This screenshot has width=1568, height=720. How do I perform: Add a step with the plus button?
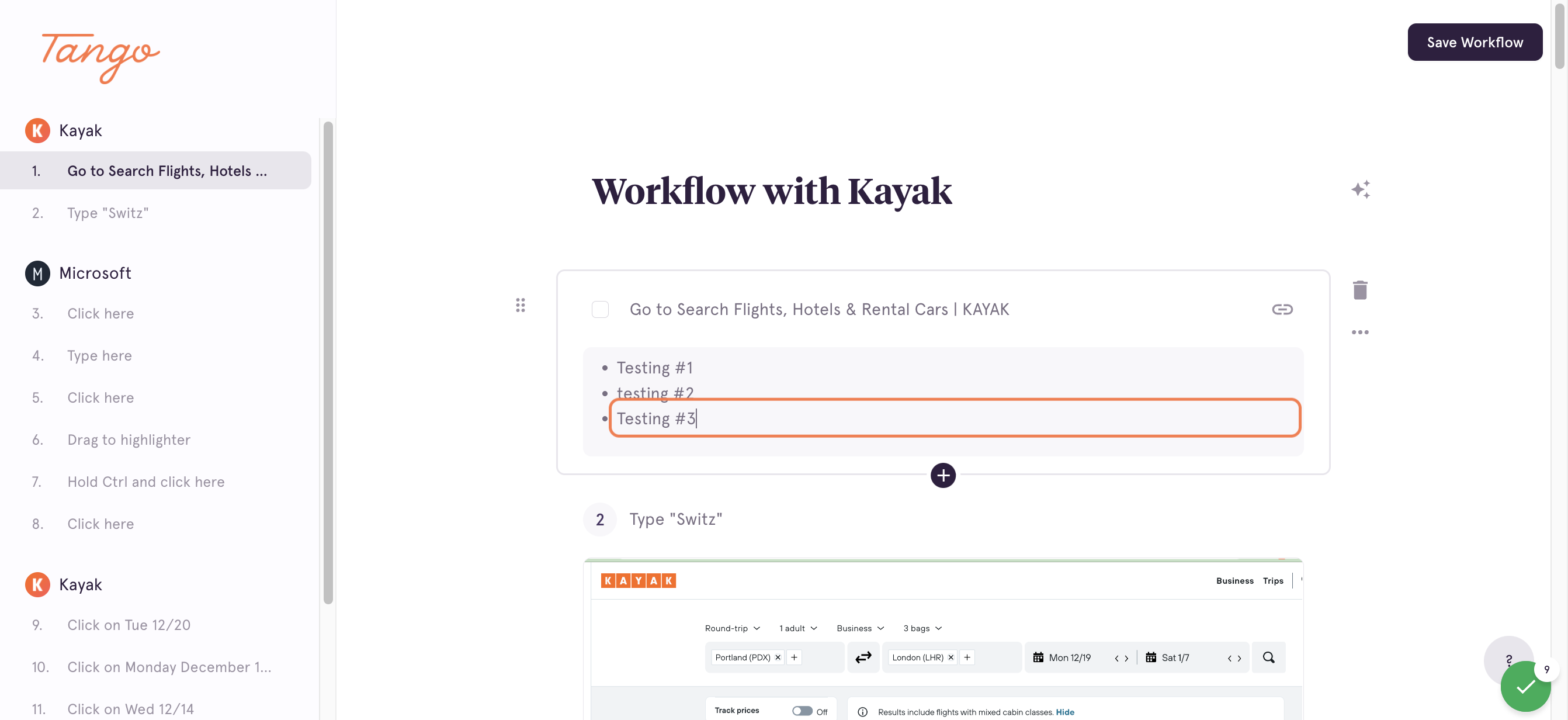click(x=943, y=475)
